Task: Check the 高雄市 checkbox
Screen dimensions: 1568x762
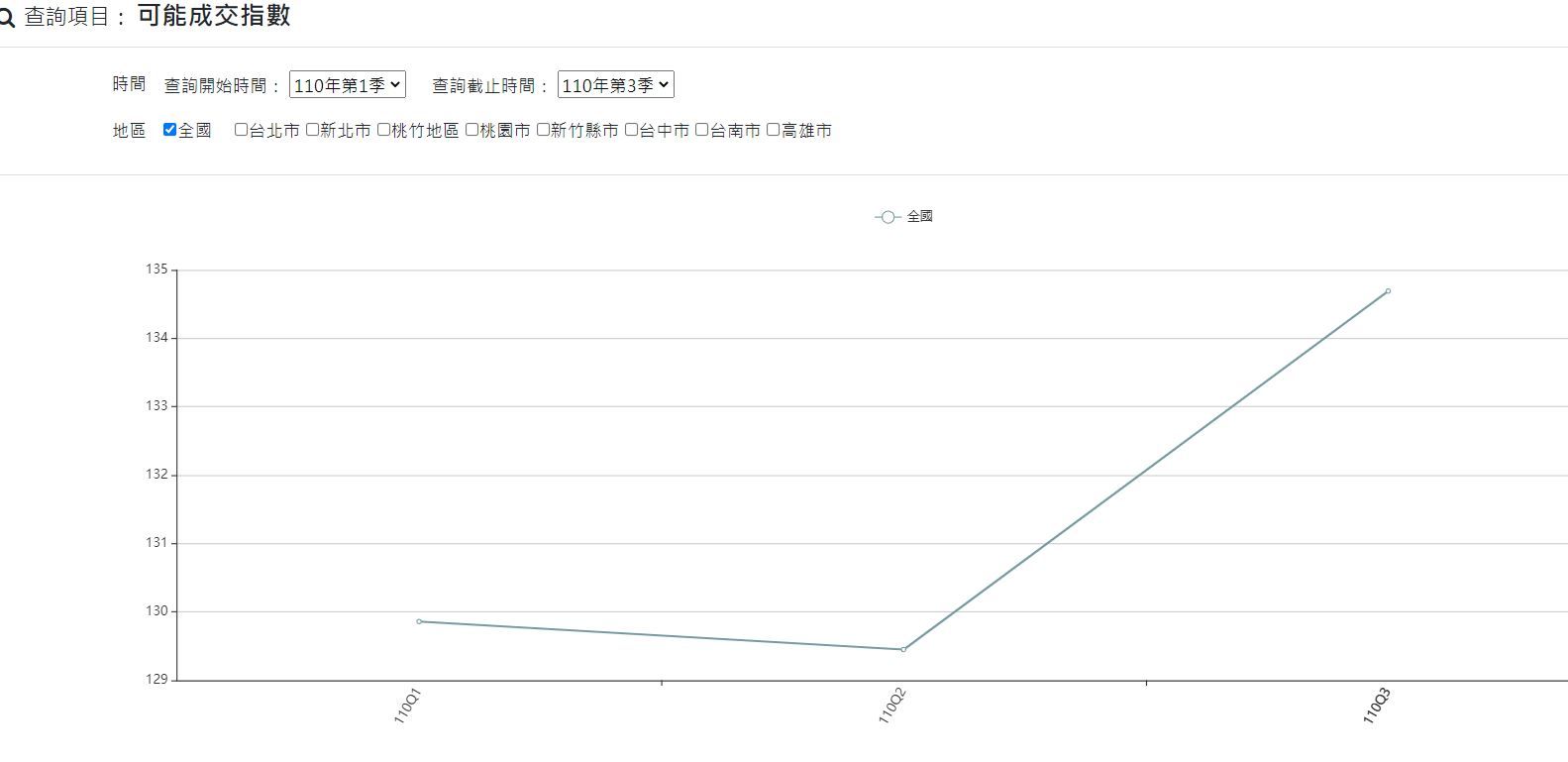Action: 773,130
